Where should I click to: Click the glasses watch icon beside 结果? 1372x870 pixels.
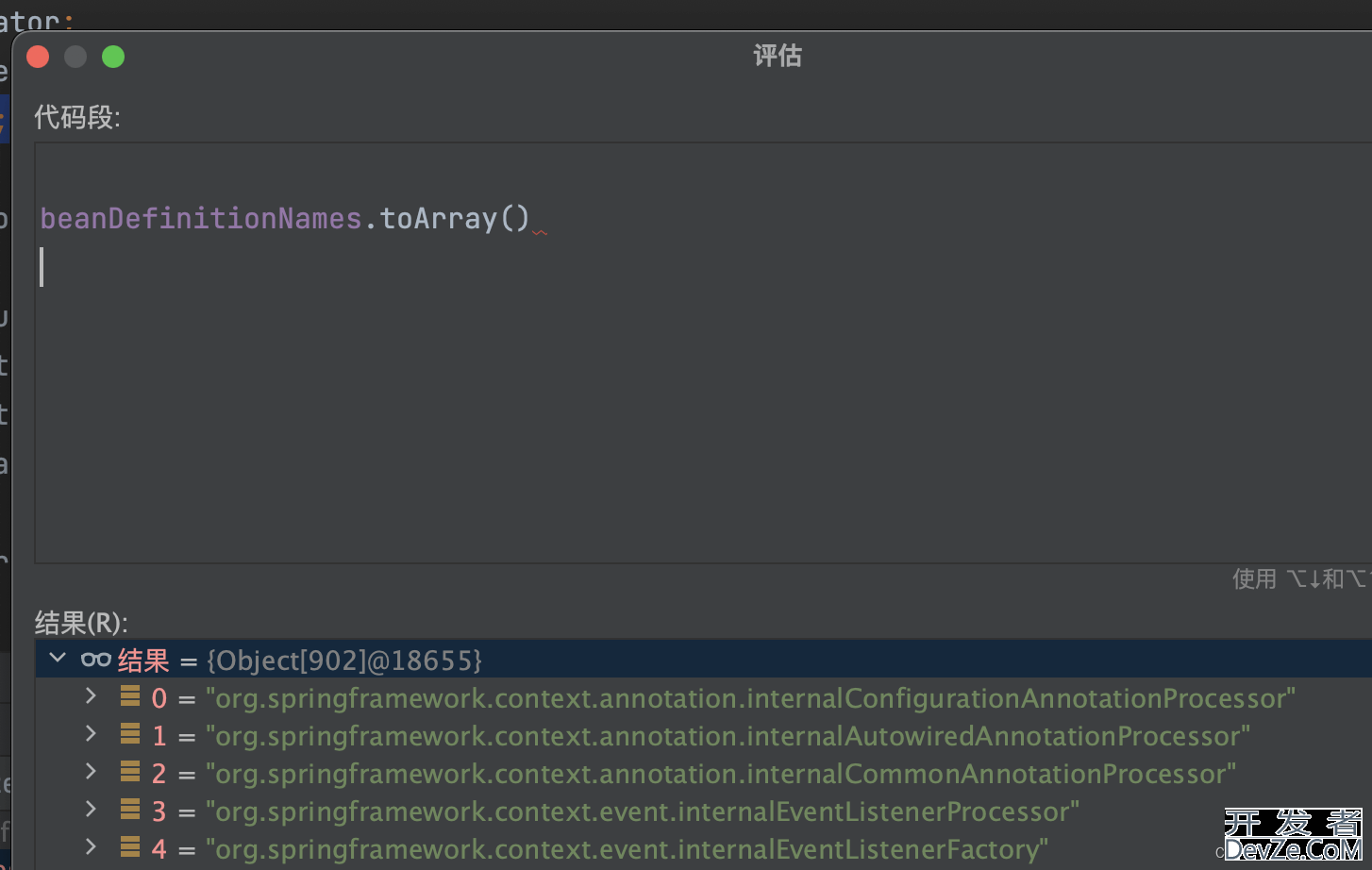click(x=96, y=659)
